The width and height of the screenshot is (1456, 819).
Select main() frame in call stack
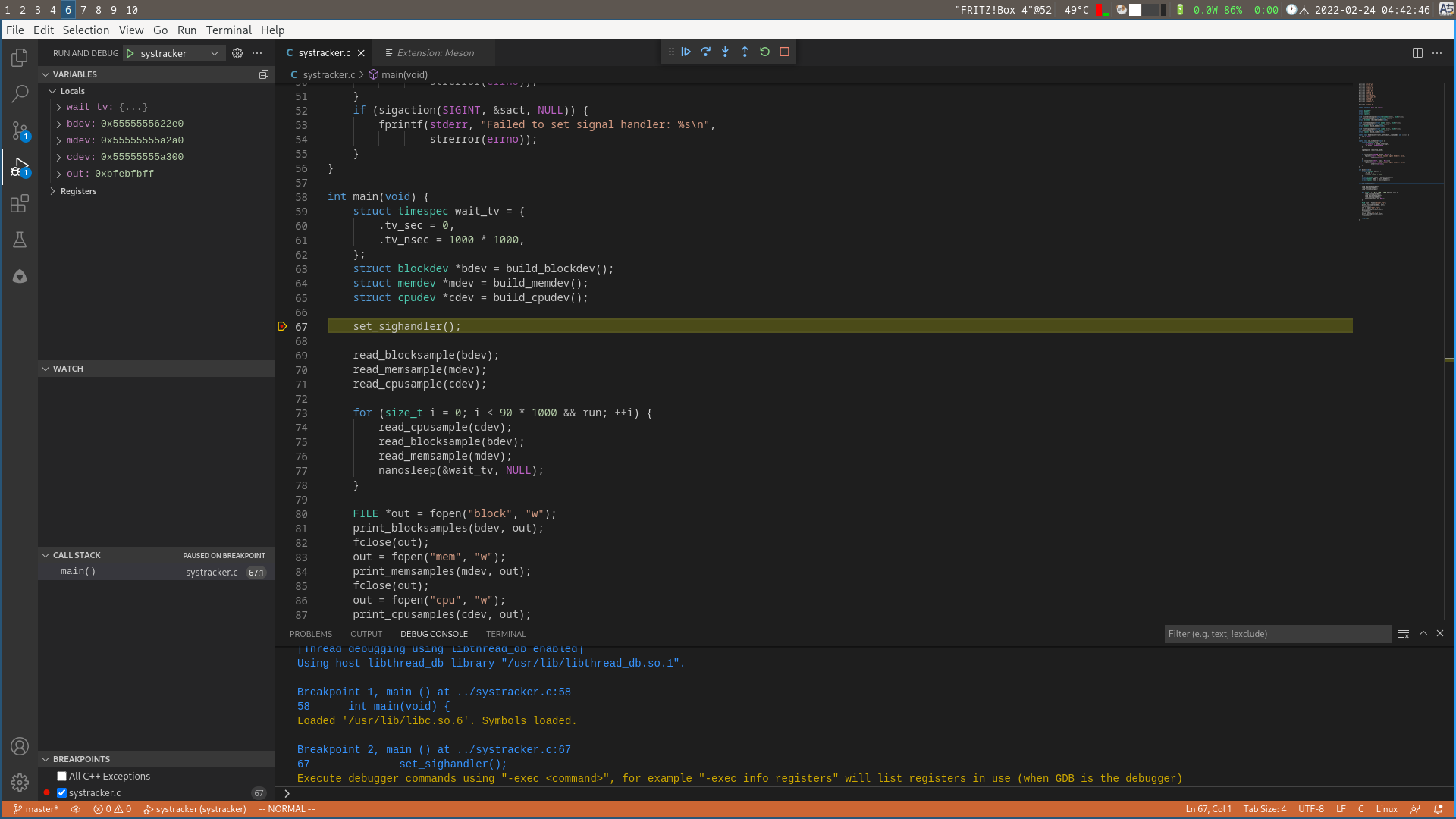coord(156,572)
